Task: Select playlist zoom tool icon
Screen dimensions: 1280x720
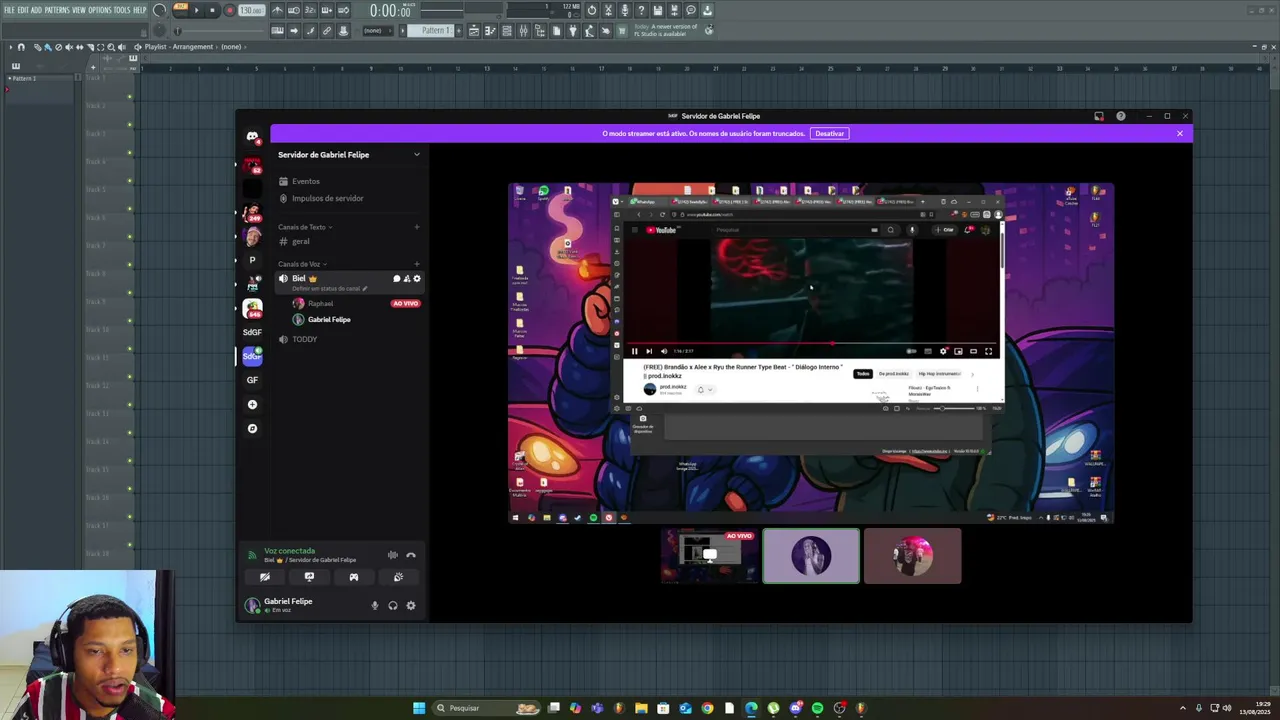Action: coord(111,47)
